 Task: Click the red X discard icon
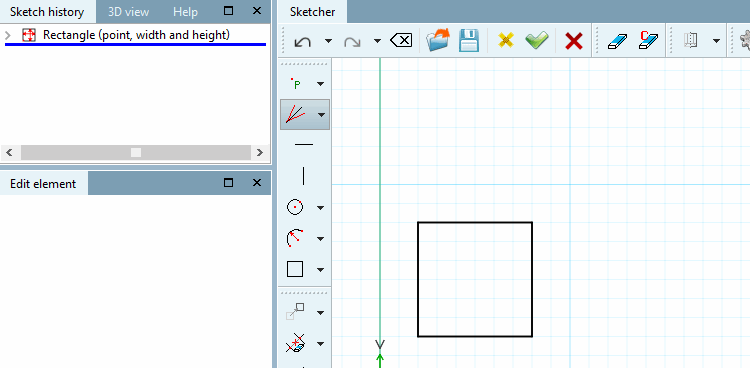pos(574,41)
